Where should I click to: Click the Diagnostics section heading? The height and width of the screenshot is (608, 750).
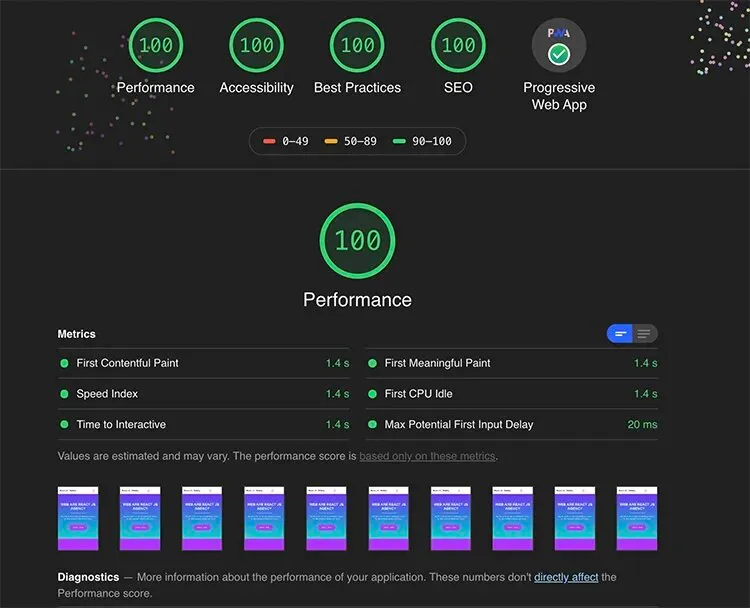click(88, 577)
